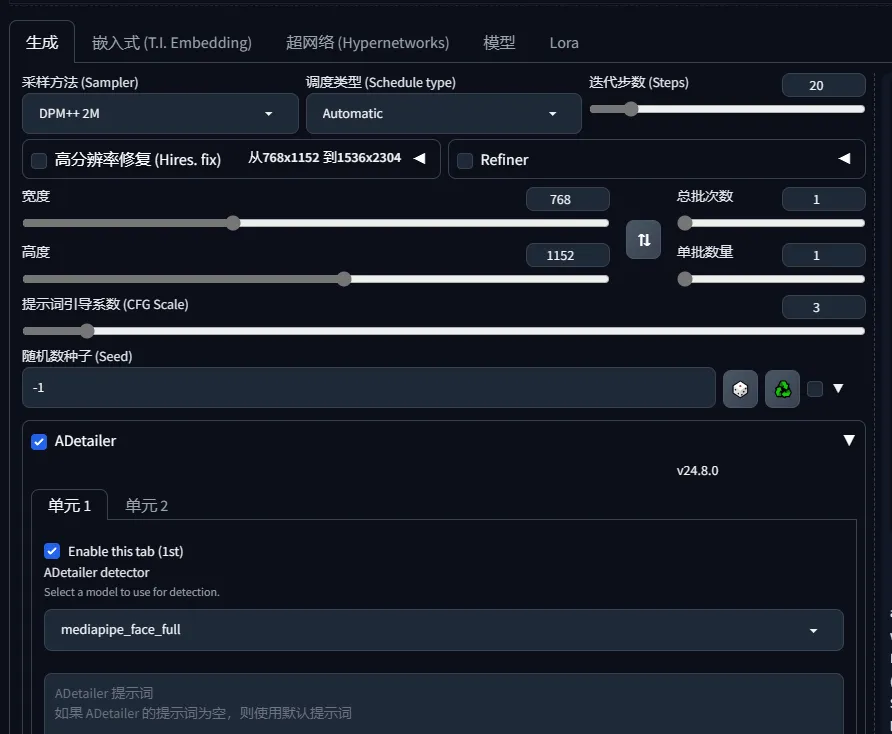Enable the 高分辨率修复 (Hires. fix) checkbox

(x=39, y=160)
